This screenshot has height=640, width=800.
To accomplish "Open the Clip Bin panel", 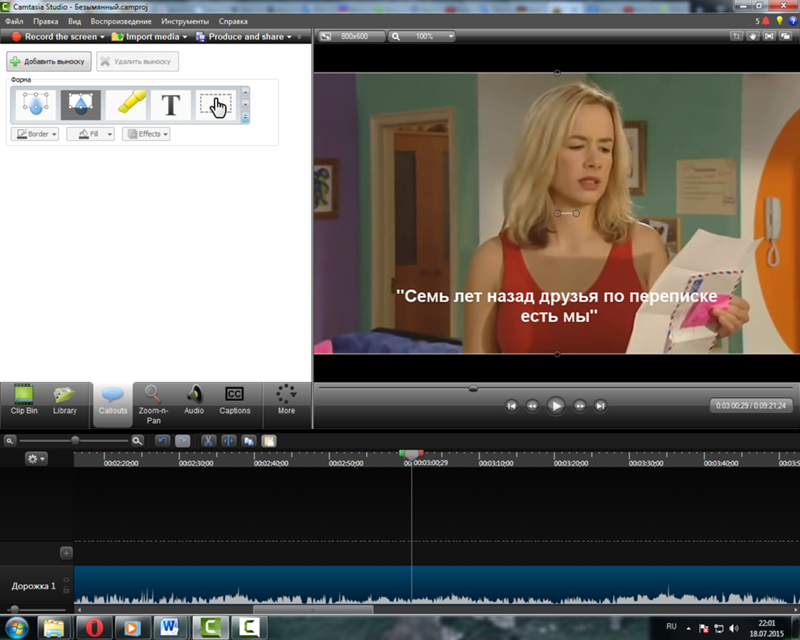I will pos(24,401).
